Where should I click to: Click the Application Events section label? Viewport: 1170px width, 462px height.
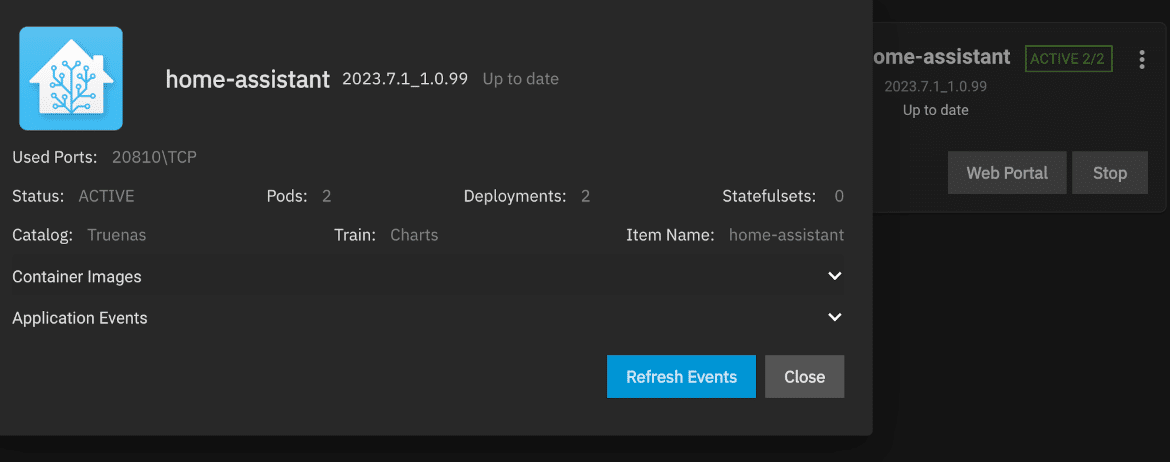pos(80,318)
